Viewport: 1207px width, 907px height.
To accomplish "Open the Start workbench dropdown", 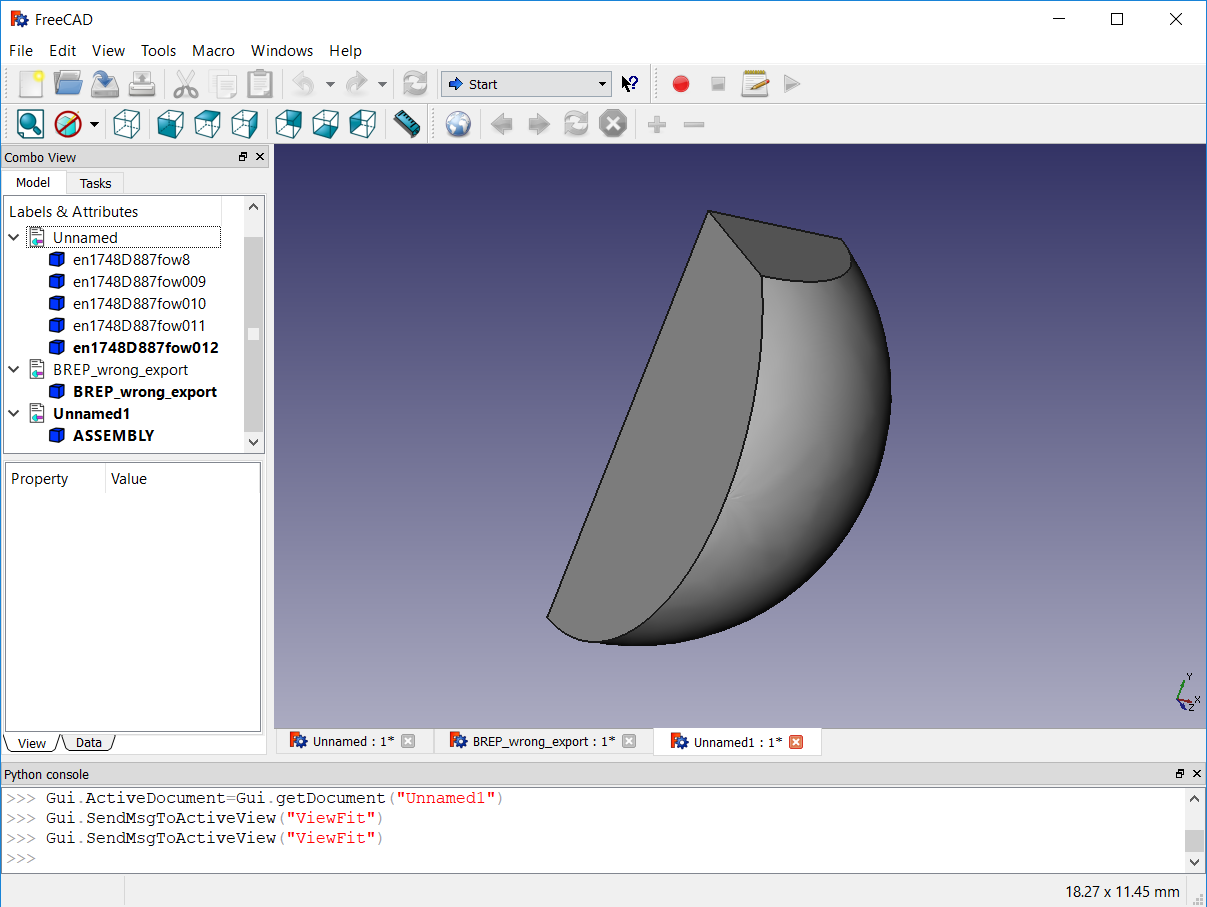I will click(x=527, y=84).
